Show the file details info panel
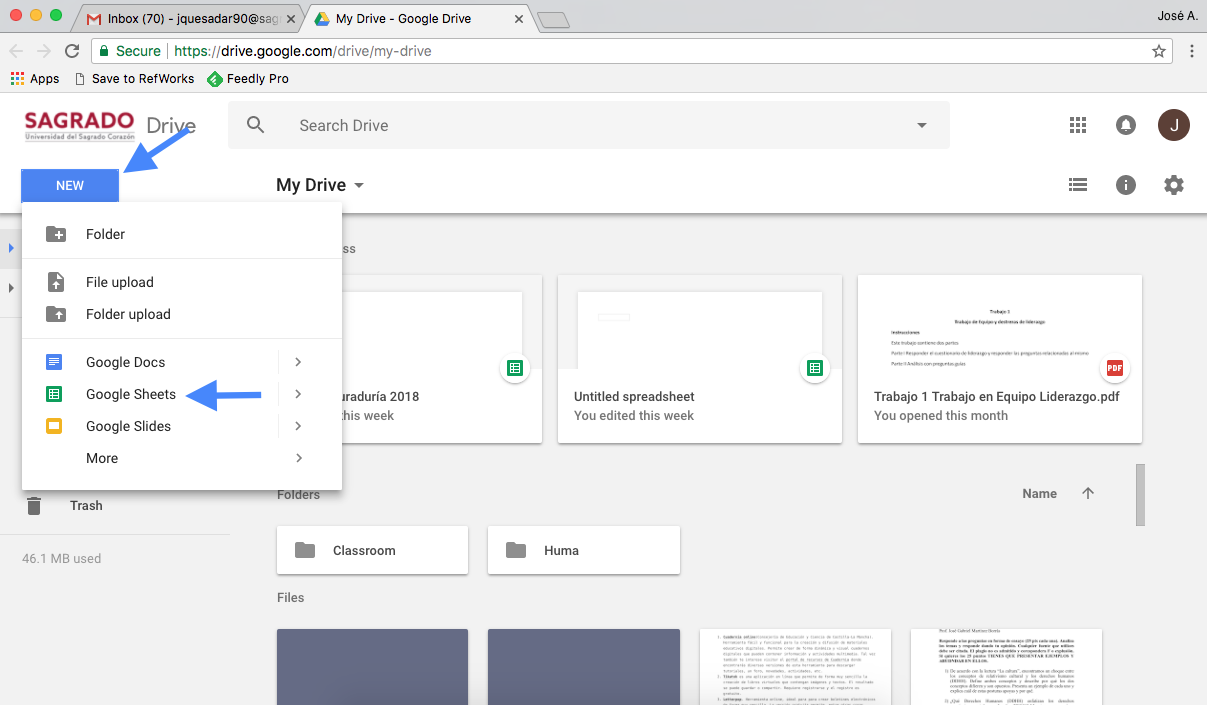This screenshot has width=1207, height=705. [1126, 185]
